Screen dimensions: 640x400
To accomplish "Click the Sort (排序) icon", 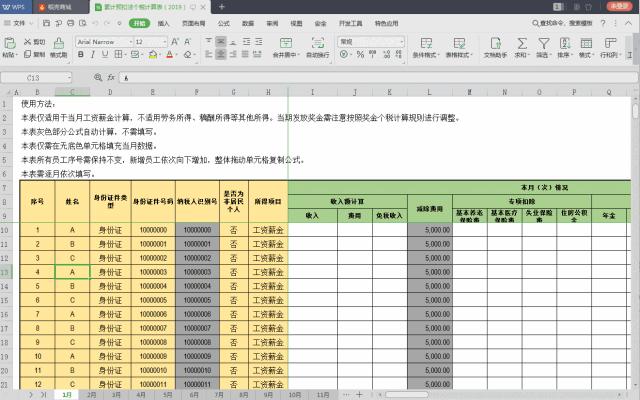I will point(565,43).
